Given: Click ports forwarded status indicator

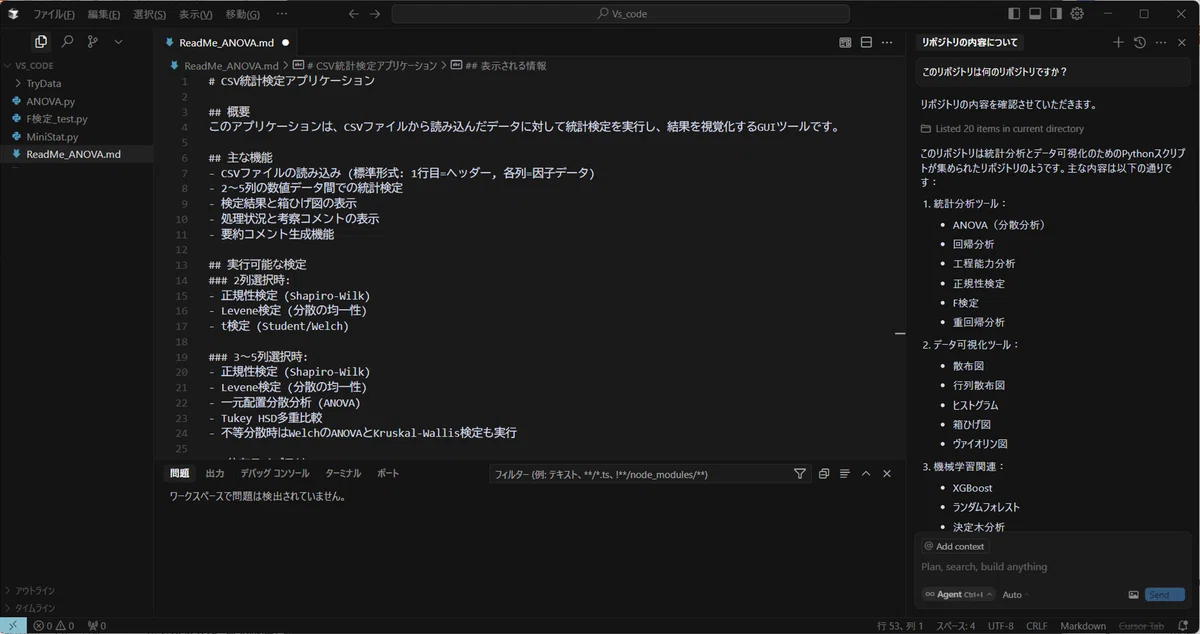Looking at the screenshot, I should click(x=97, y=626).
